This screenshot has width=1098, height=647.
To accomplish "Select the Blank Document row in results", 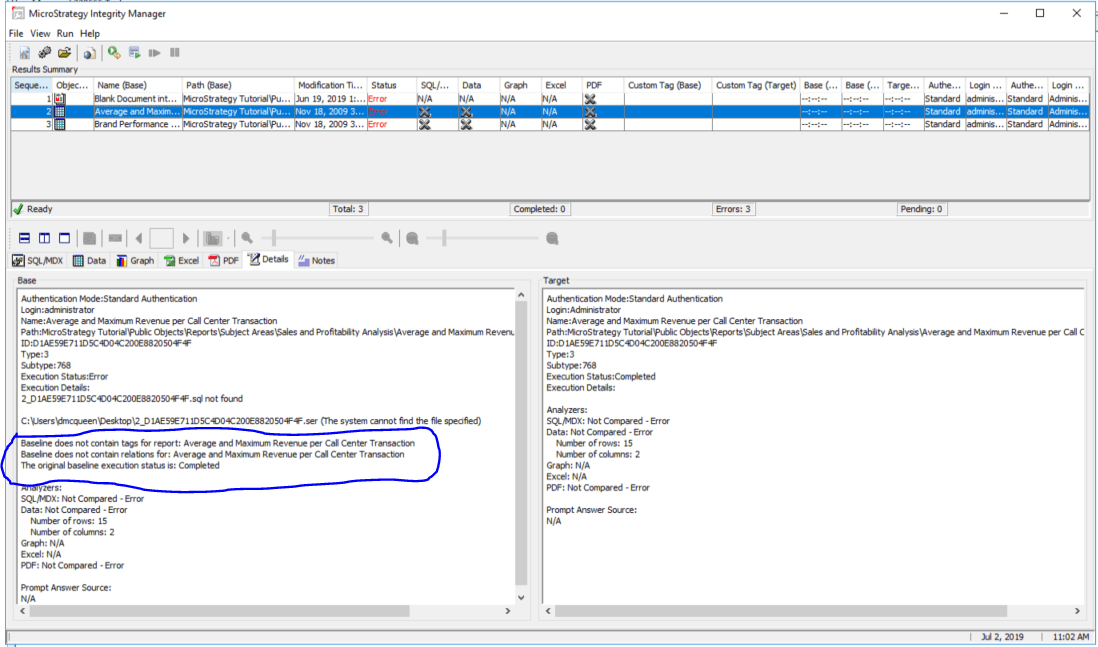I will [137, 99].
